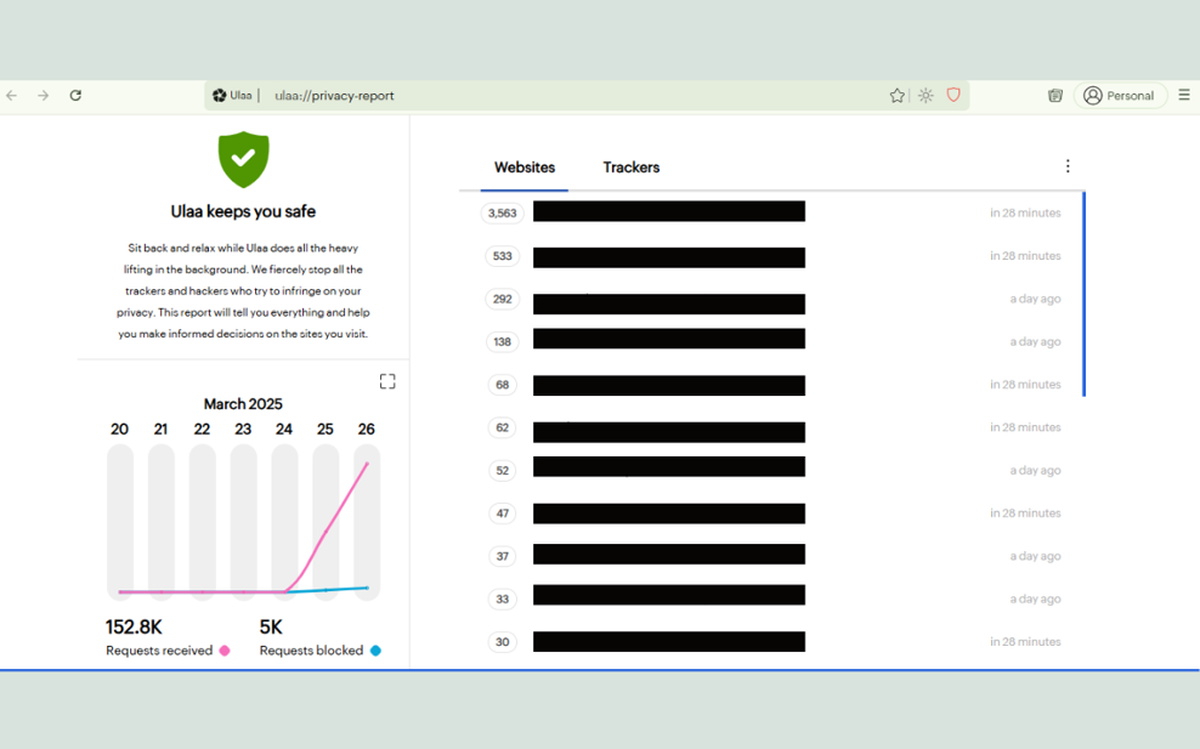
Task: Click the icon left of Personal profile
Action: tap(1055, 96)
